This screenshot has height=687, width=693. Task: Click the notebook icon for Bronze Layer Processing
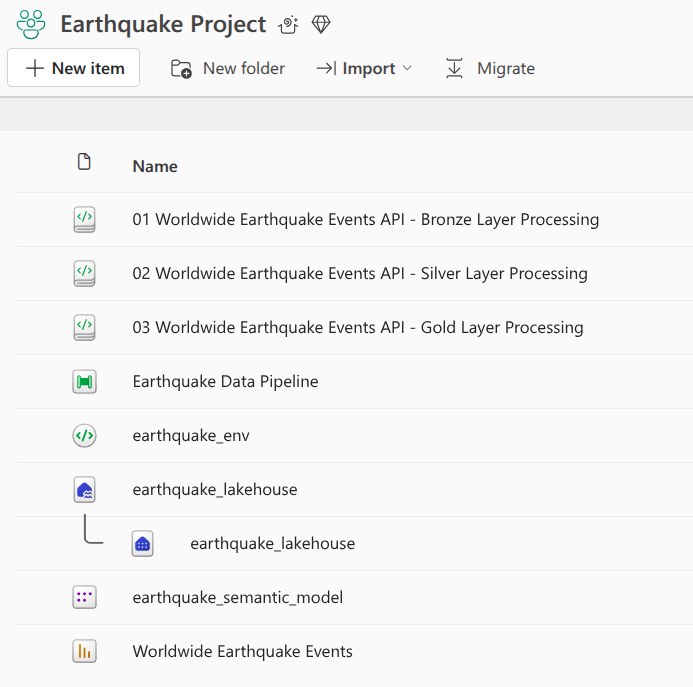(x=85, y=220)
